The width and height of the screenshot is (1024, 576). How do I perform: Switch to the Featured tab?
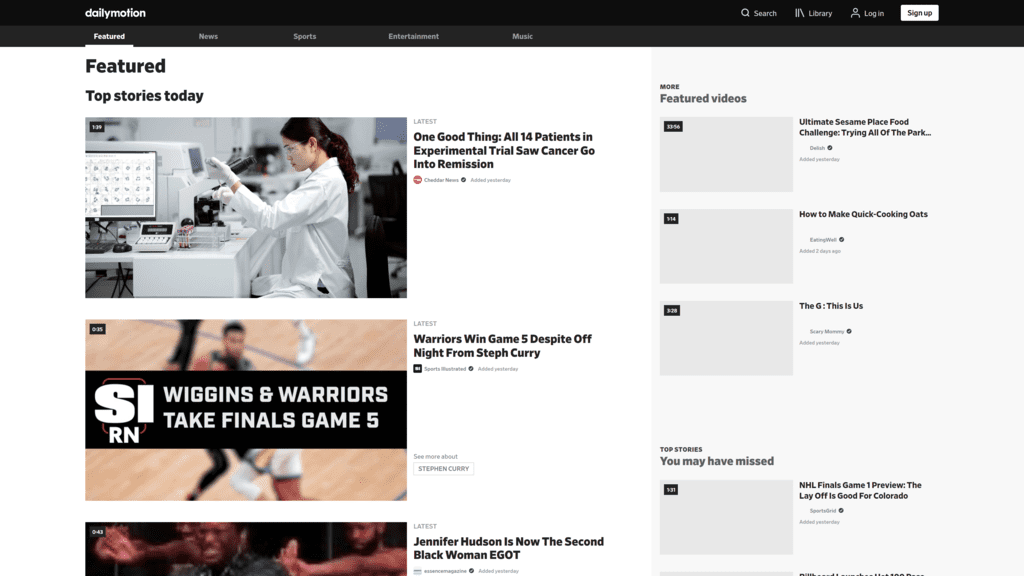109,37
